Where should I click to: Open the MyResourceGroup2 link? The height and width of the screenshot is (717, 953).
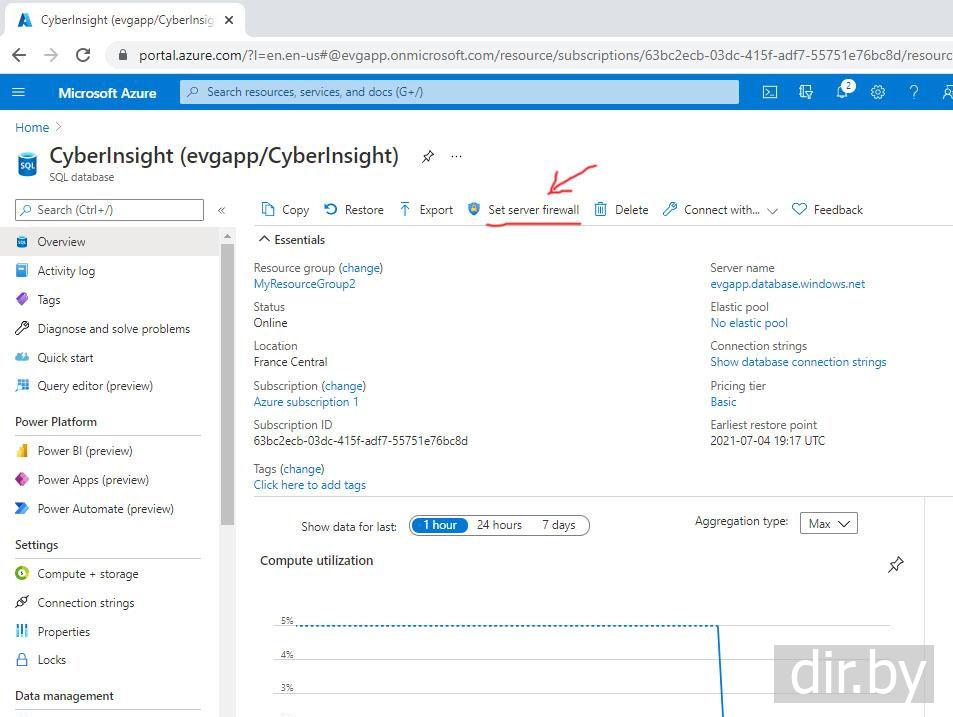coord(304,284)
